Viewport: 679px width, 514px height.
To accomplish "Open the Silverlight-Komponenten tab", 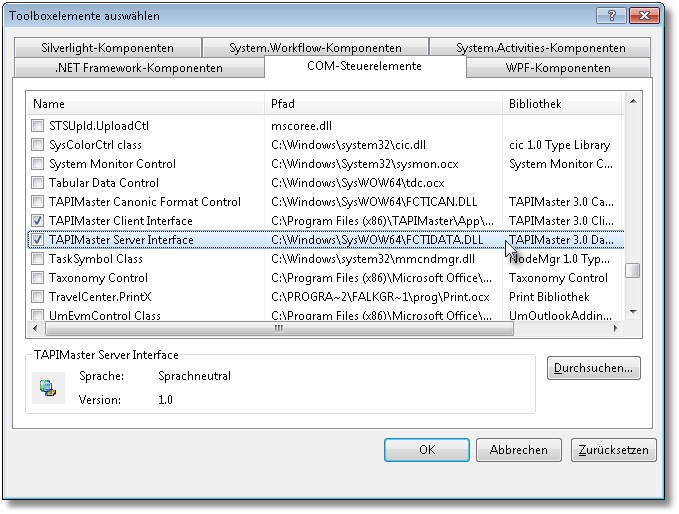I will 107,48.
